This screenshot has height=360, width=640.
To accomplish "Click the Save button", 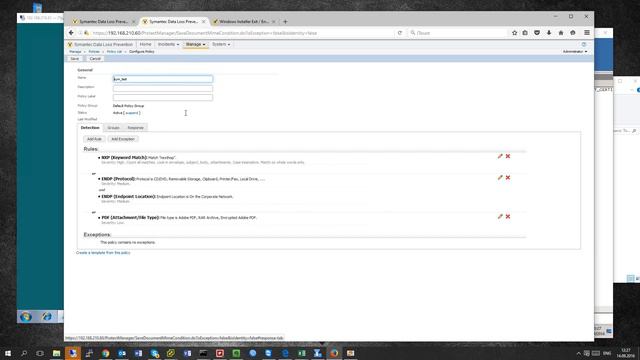I will [x=75, y=59].
